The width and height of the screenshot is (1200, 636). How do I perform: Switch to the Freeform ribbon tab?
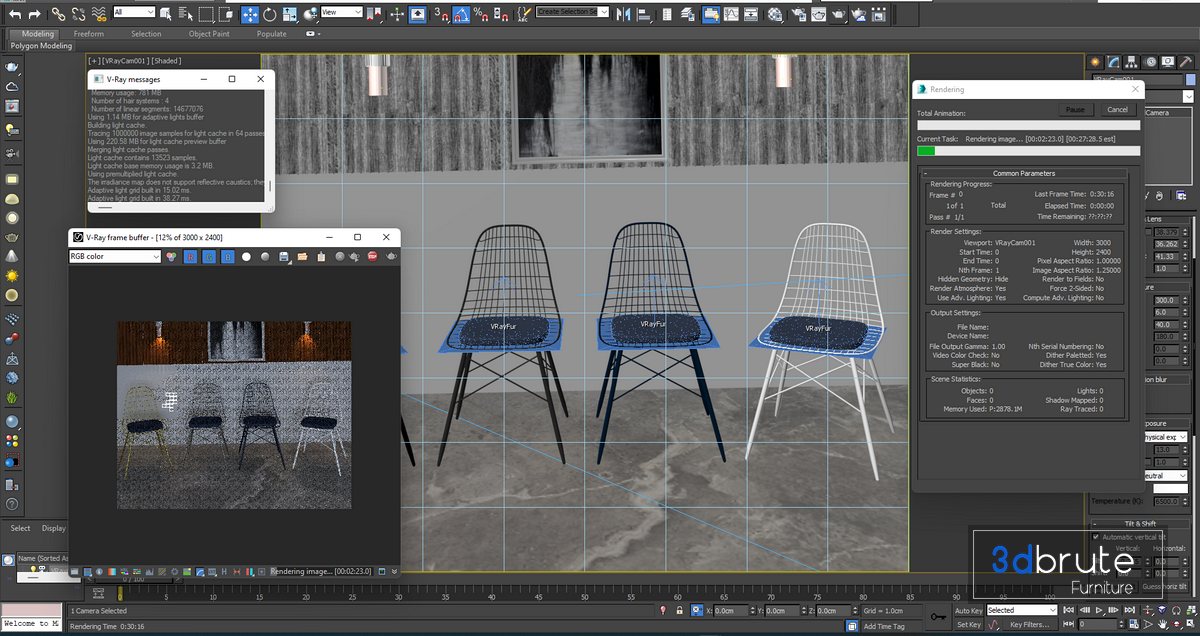88,33
